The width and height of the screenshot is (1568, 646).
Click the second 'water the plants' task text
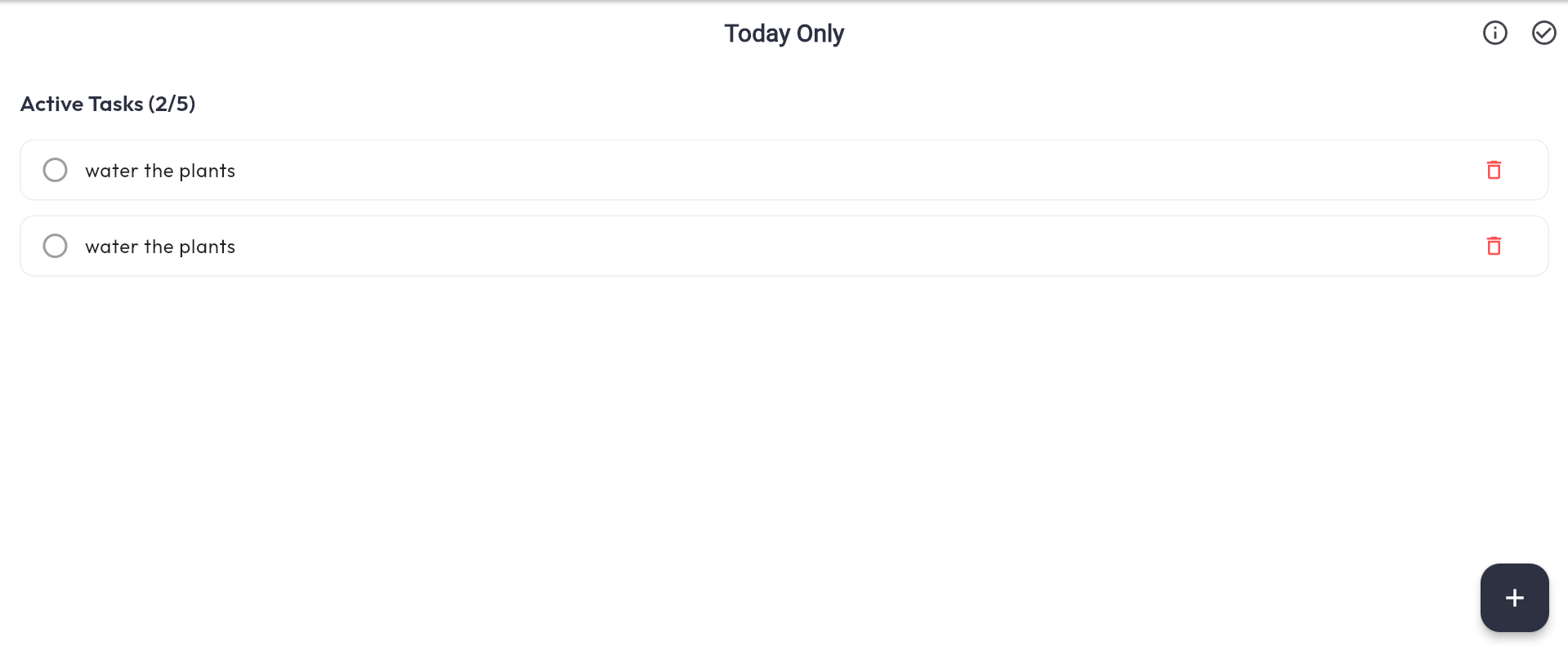coord(160,246)
